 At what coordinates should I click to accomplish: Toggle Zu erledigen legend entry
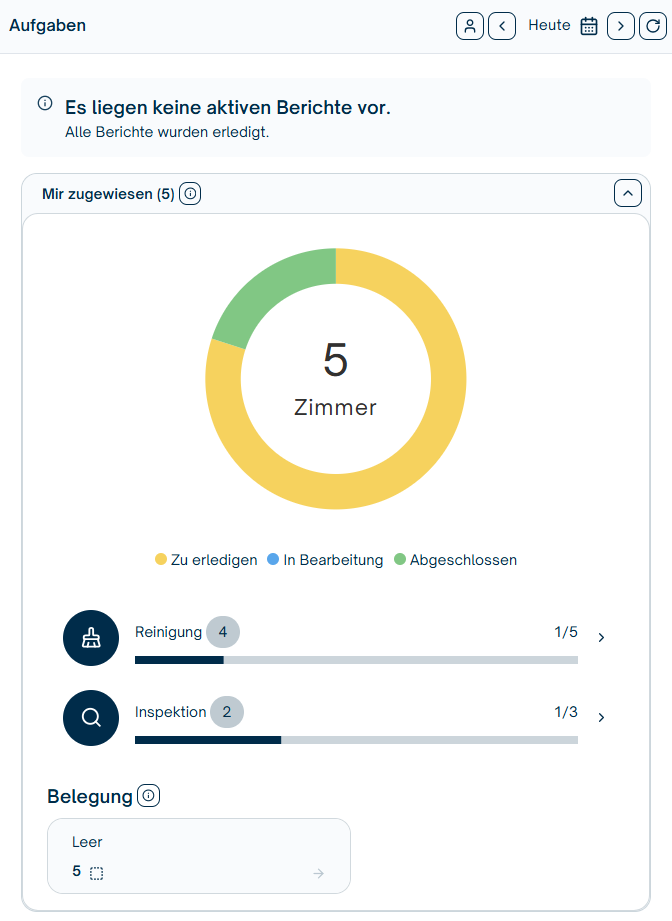(x=206, y=560)
